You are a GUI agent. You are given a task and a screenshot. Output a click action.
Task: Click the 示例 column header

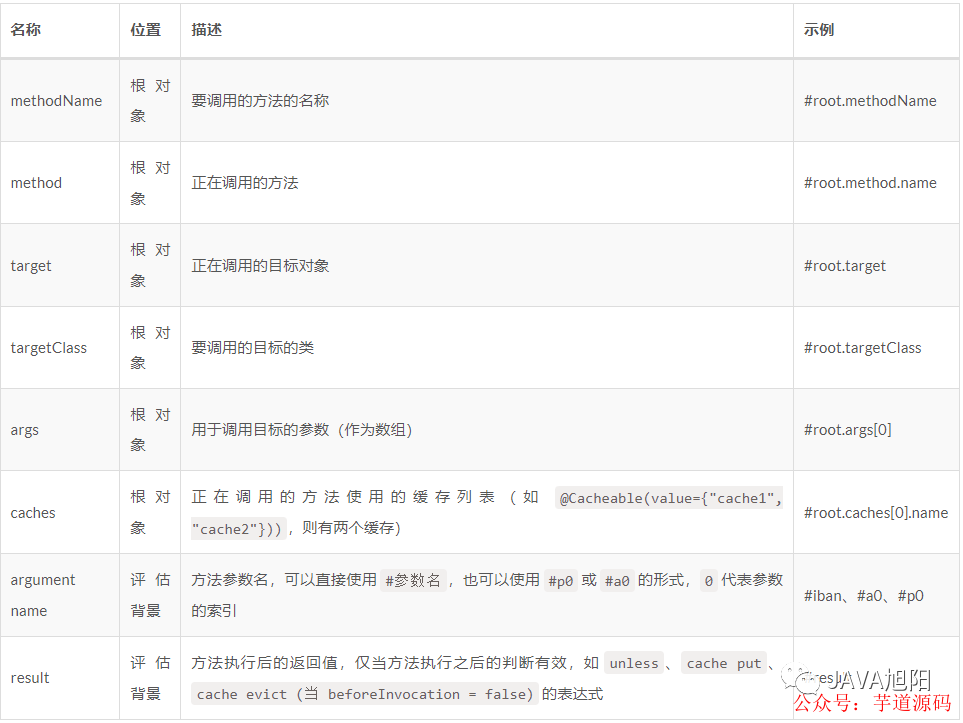[817, 30]
